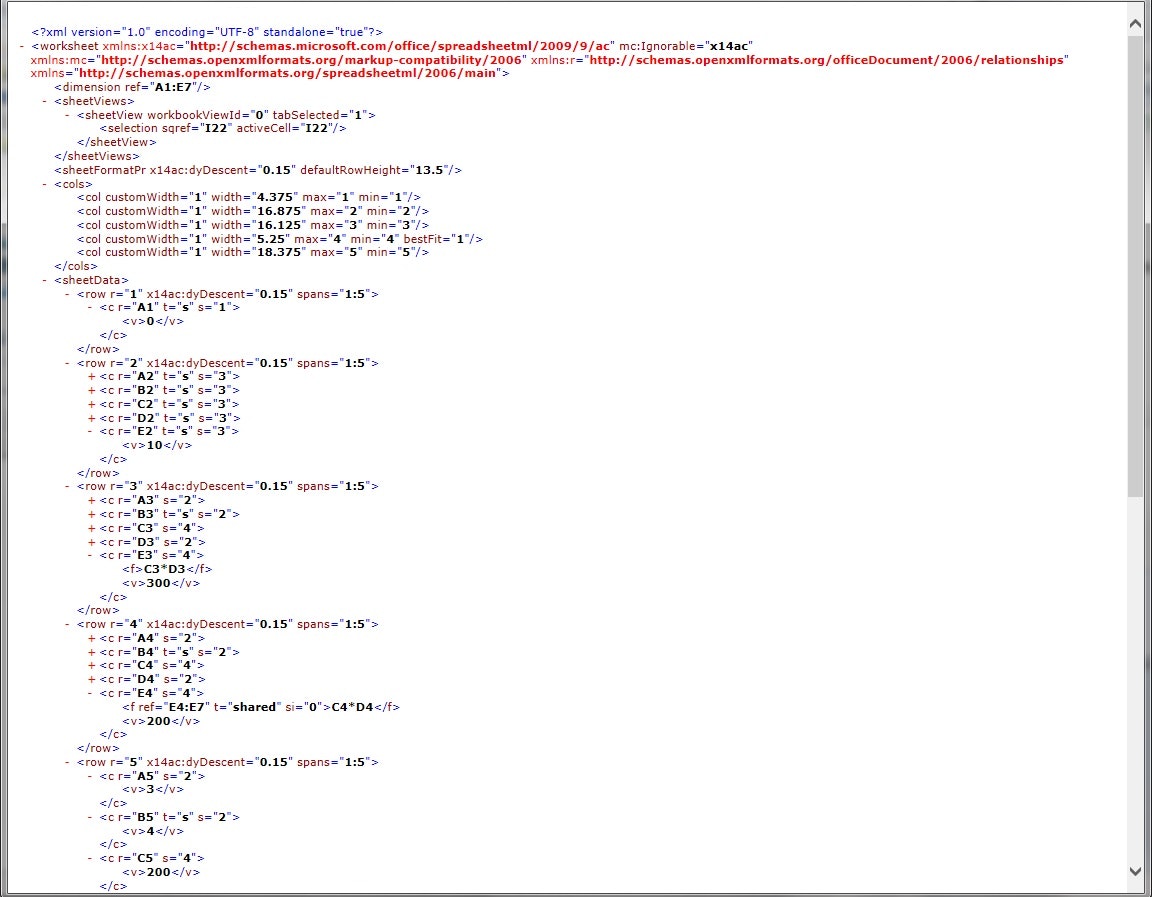
Task: Click the spreadsheetml/2006/main namespace URL
Action: pos(289,73)
